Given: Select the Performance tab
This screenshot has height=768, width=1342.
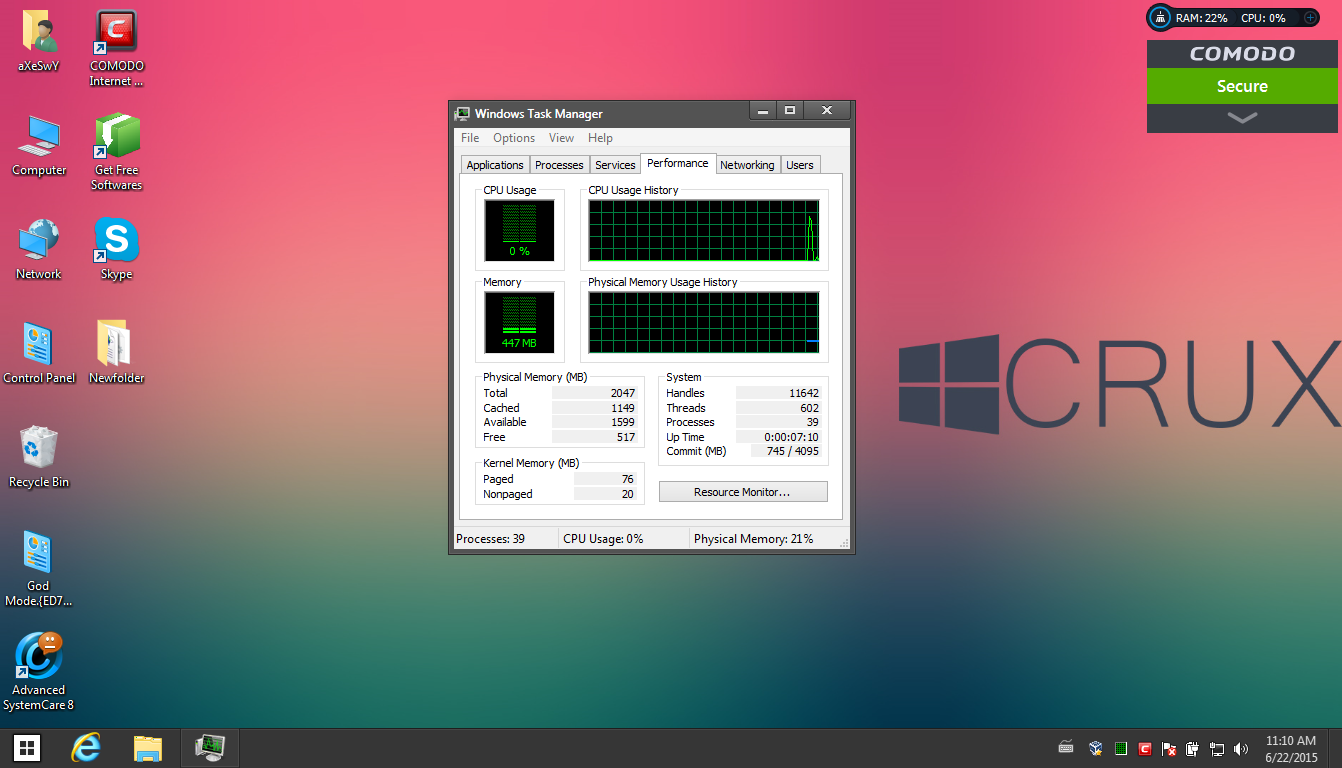Looking at the screenshot, I should pyautogui.click(x=677, y=163).
